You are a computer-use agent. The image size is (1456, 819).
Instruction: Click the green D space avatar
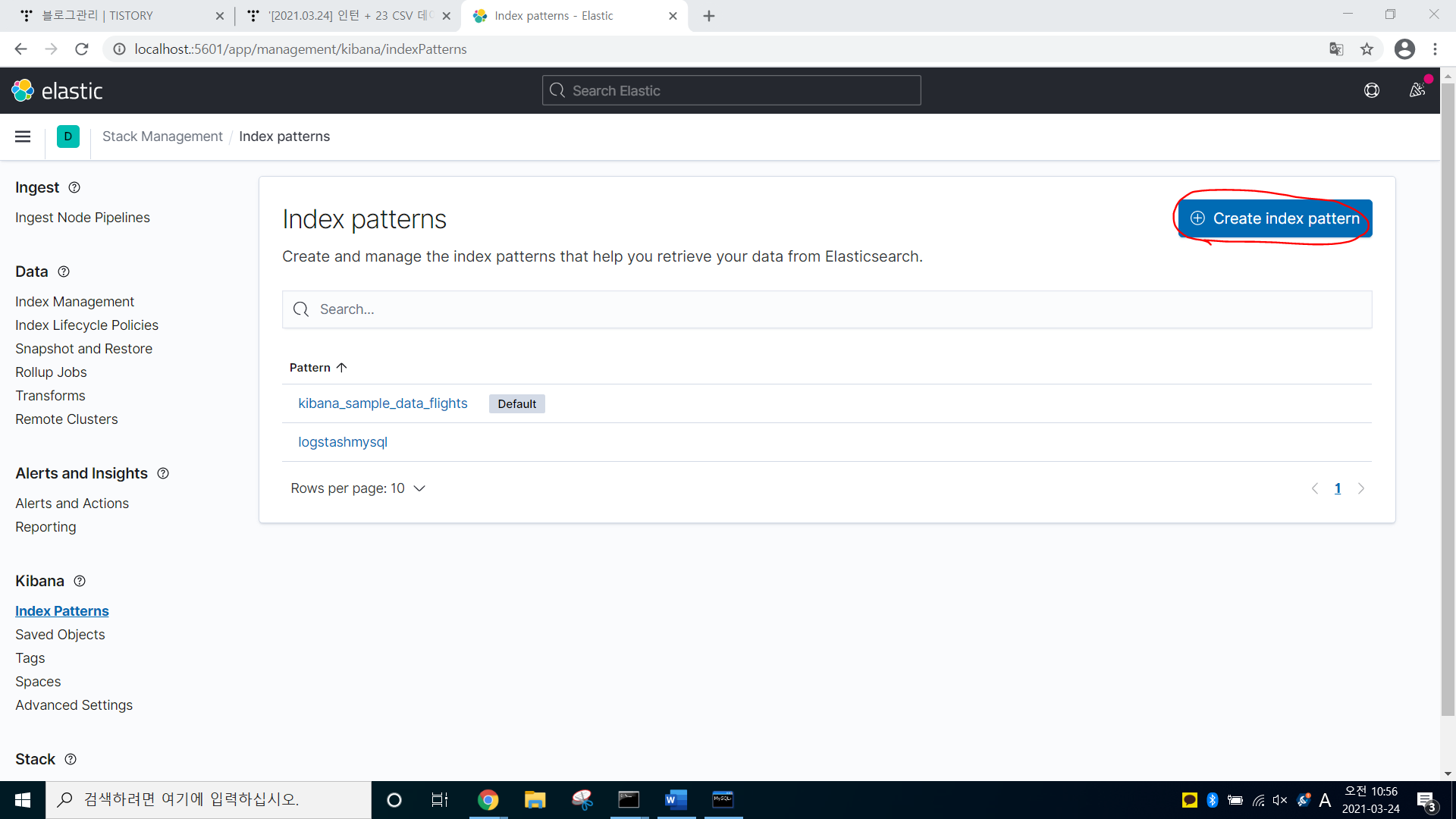(x=68, y=136)
